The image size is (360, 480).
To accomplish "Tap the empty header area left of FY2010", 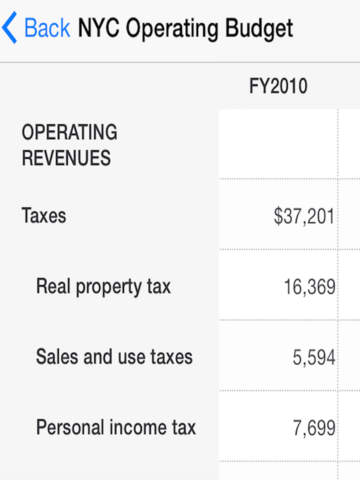I will 109,86.
